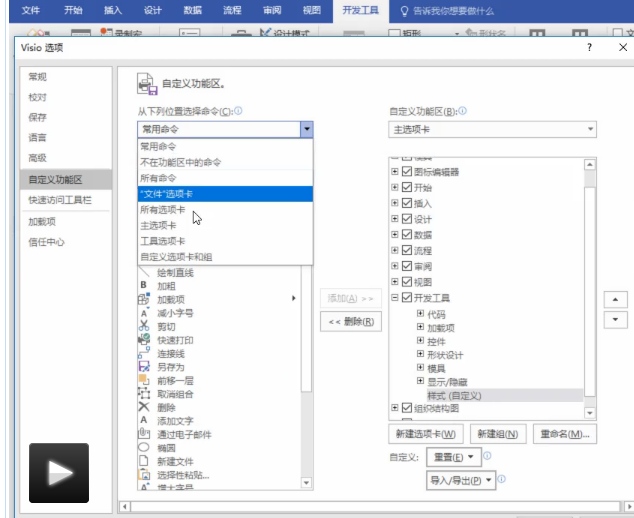Click the help question mark icon
The width and height of the screenshot is (634, 518).
(x=590, y=47)
